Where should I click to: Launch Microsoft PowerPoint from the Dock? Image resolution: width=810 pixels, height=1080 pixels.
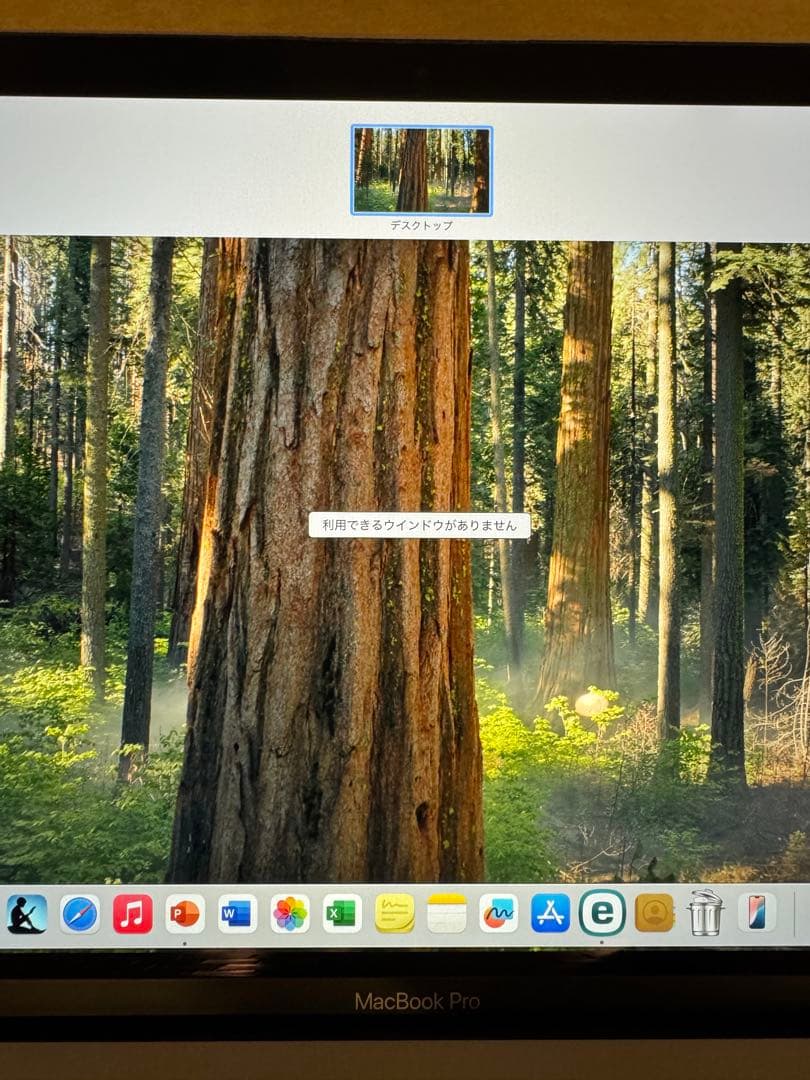[185, 914]
